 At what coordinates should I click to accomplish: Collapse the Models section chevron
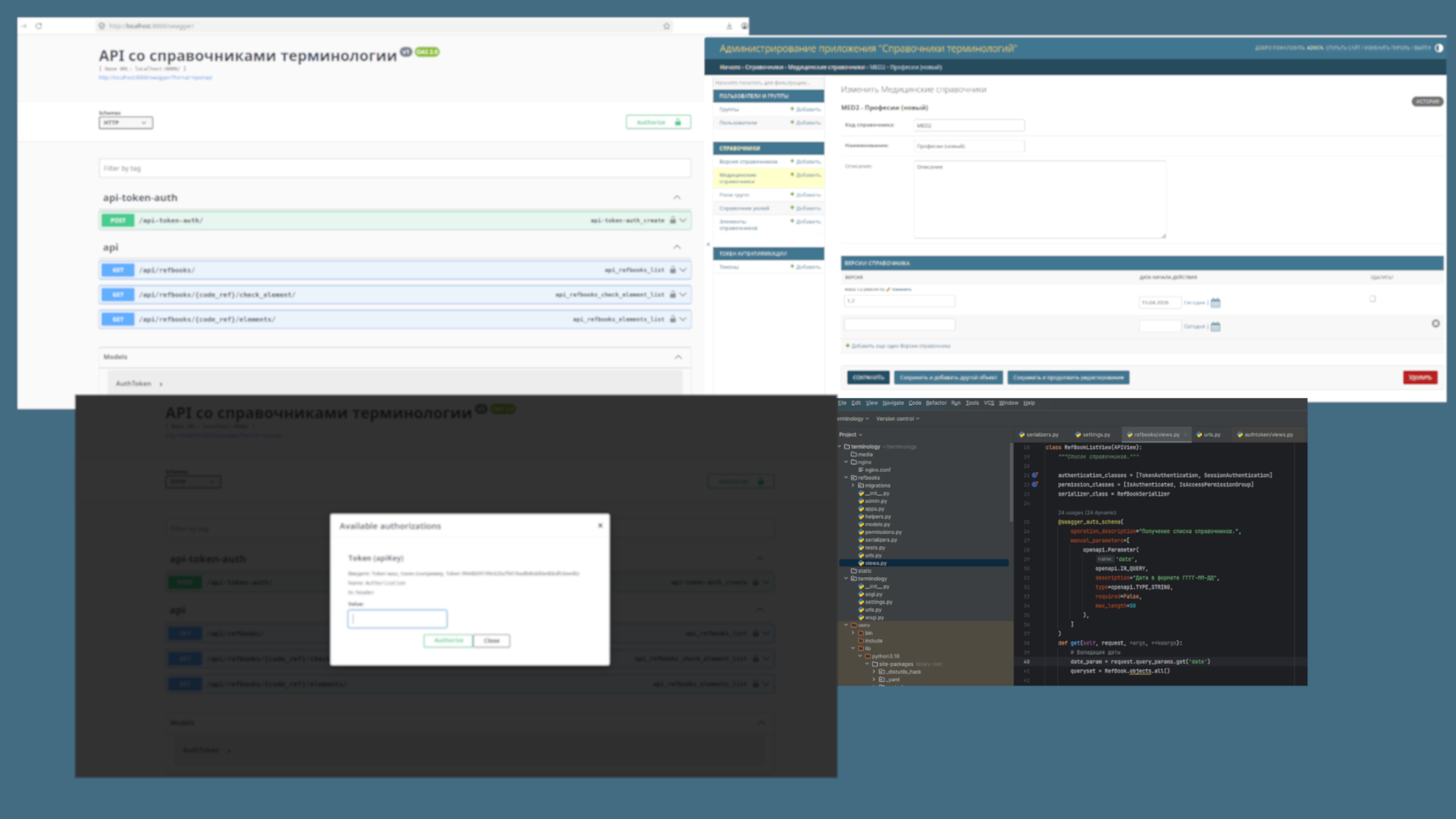pos(678,357)
